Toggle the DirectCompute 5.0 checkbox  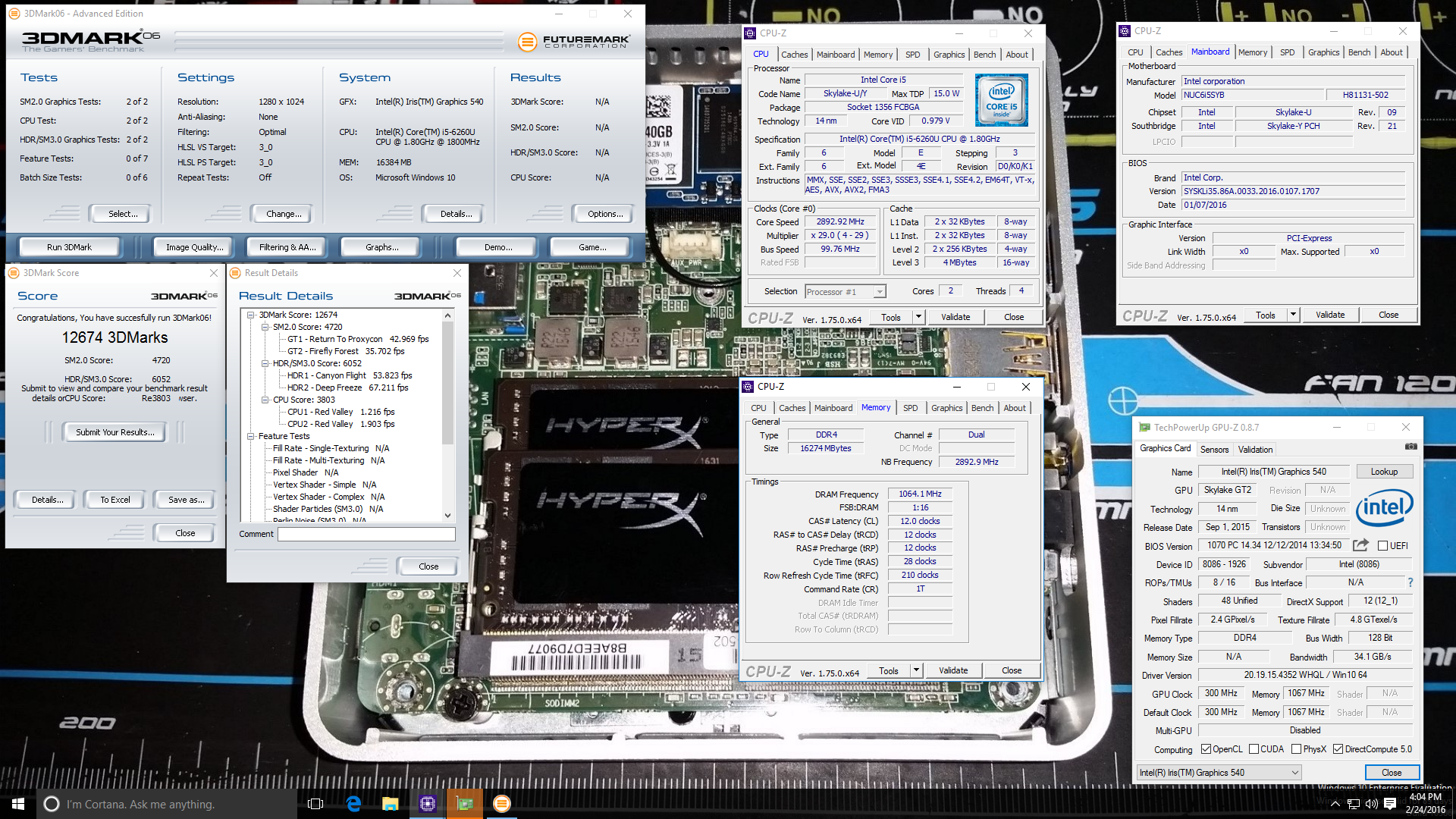click(x=1338, y=749)
